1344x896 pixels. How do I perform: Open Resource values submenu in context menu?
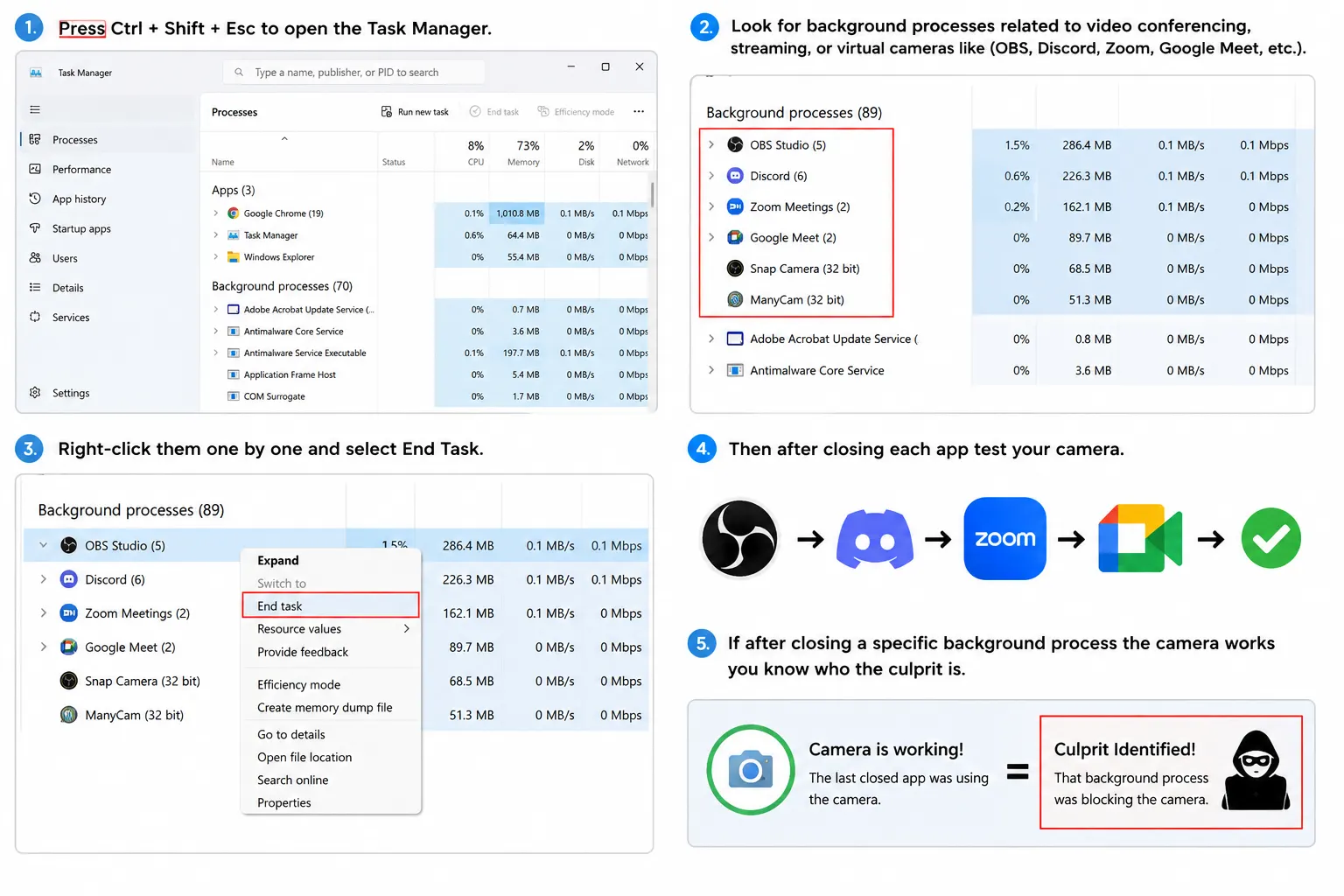(331, 629)
